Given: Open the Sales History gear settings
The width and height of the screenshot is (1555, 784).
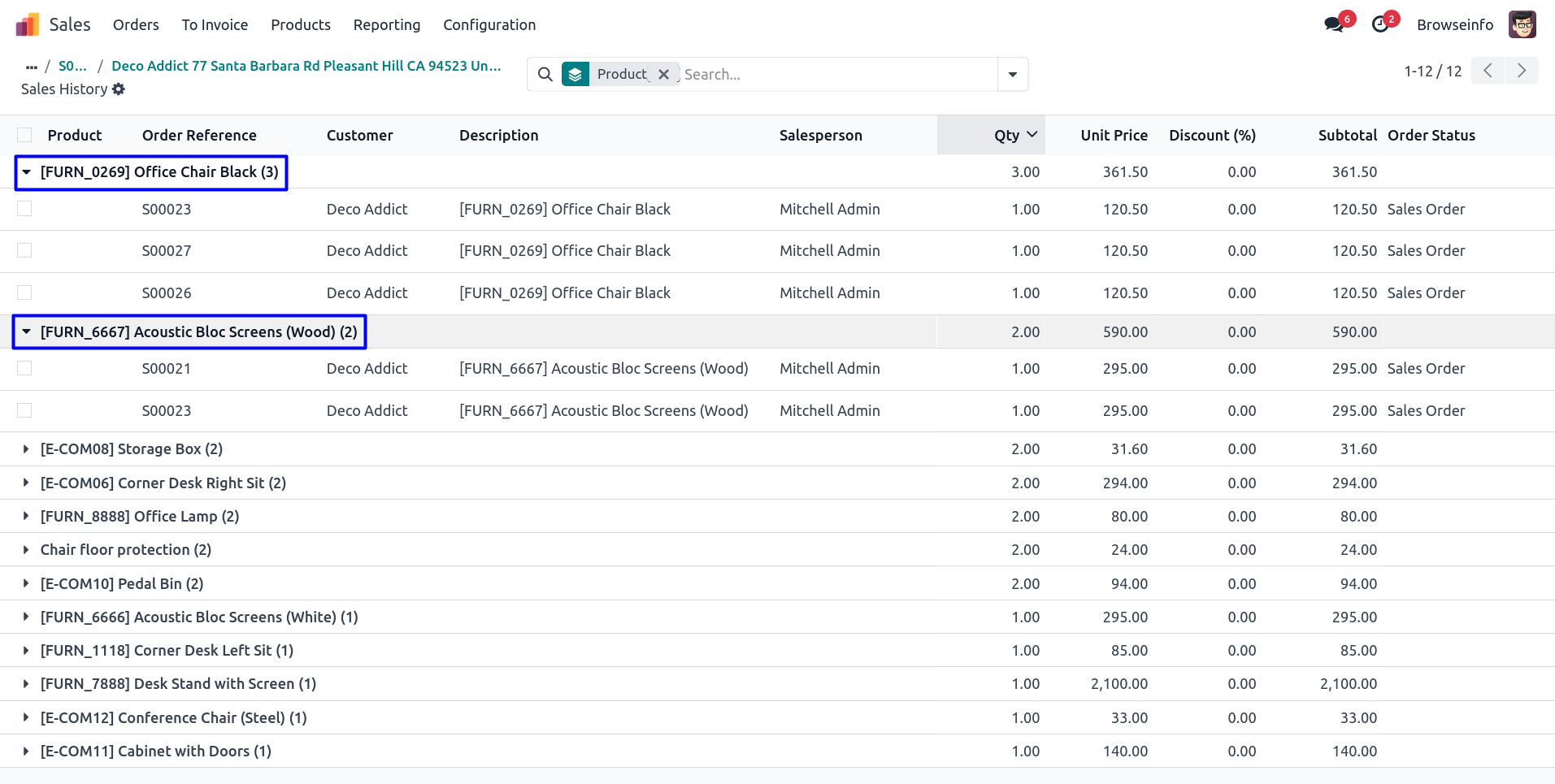Looking at the screenshot, I should [x=119, y=89].
